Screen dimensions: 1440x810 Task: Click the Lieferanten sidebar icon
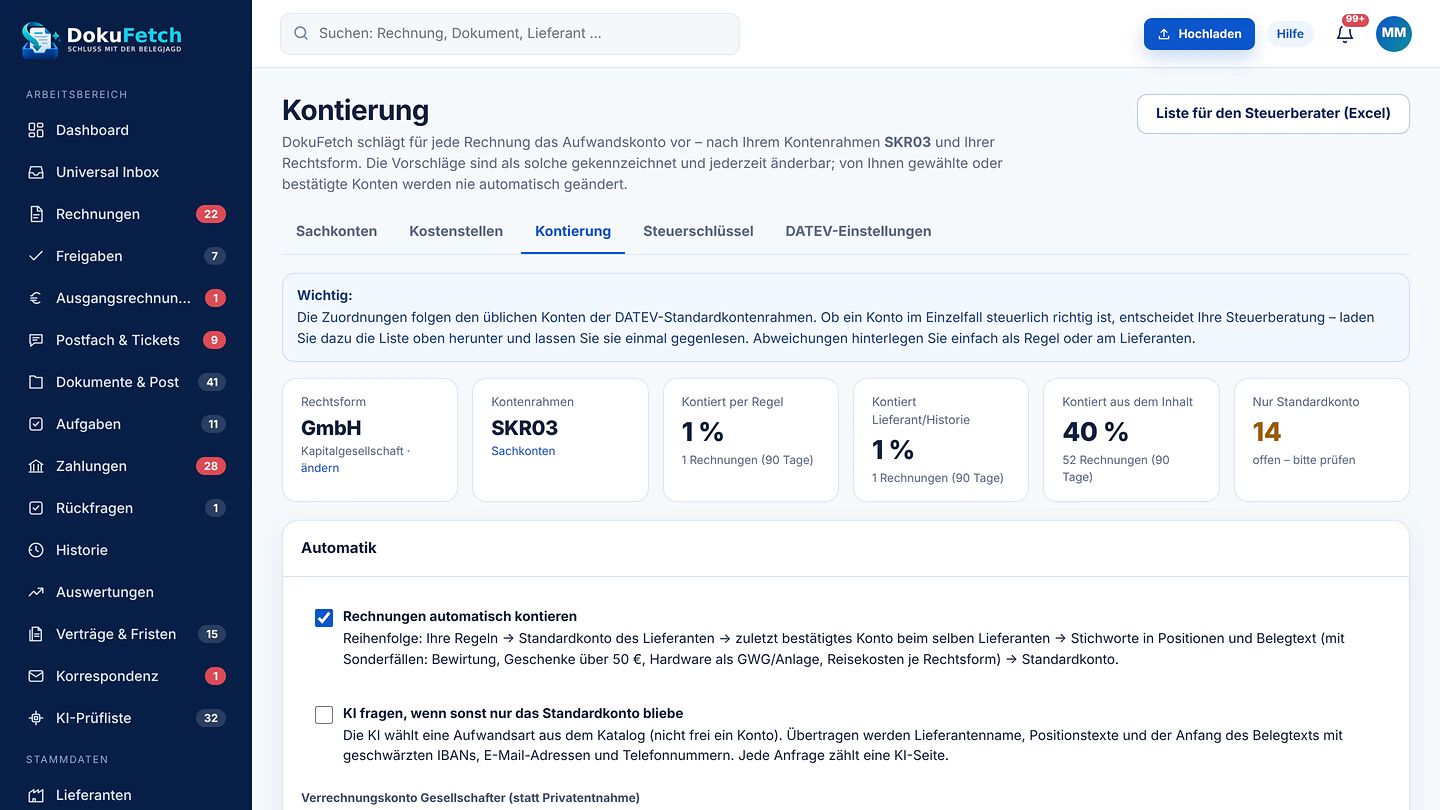(x=36, y=795)
